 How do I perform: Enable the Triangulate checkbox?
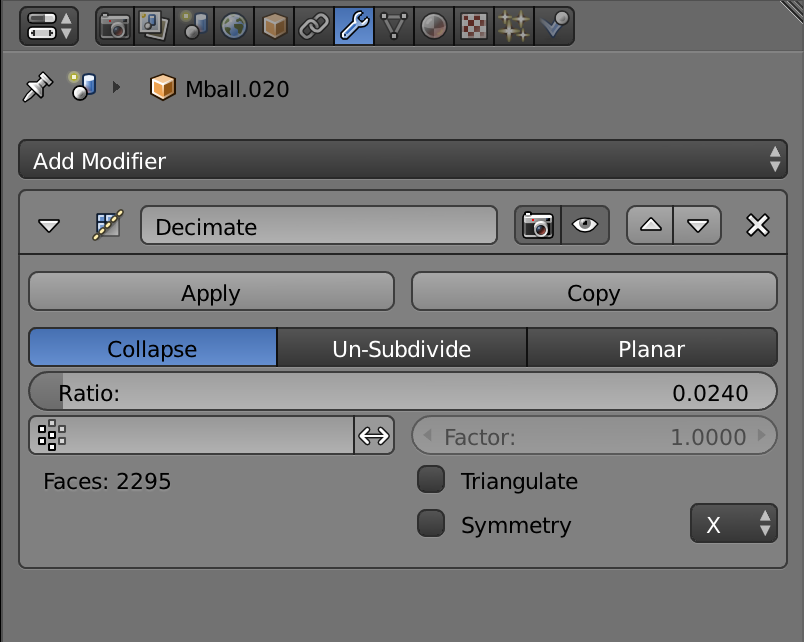431,481
